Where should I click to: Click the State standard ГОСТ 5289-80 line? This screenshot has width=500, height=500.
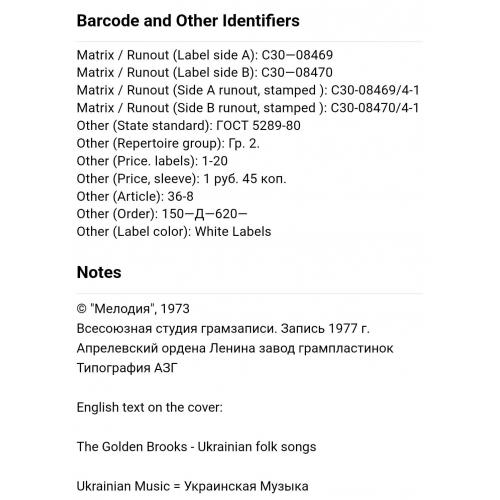pyautogui.click(x=189, y=126)
